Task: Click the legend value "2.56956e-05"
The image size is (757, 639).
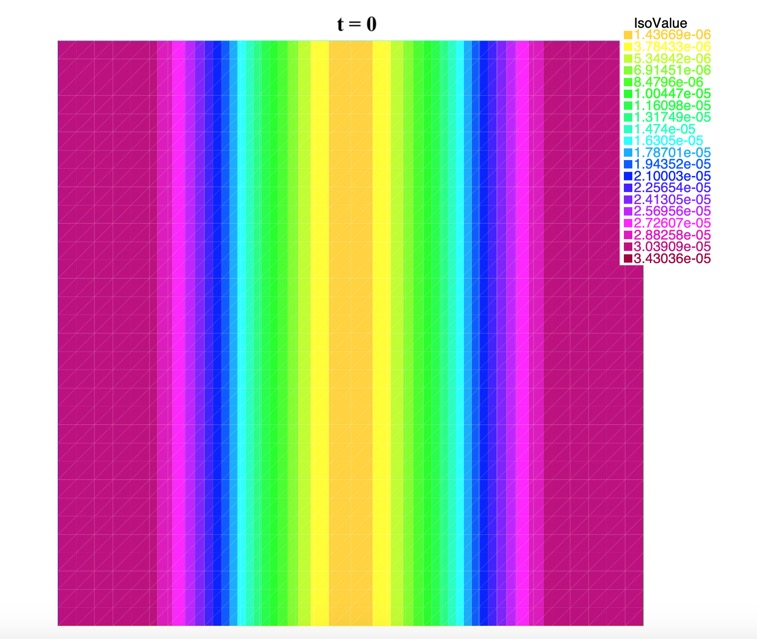Action: point(672,211)
